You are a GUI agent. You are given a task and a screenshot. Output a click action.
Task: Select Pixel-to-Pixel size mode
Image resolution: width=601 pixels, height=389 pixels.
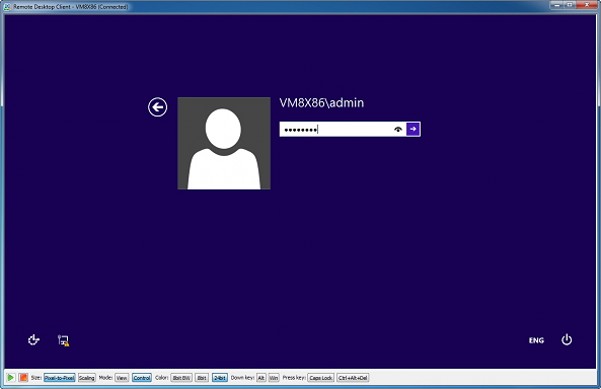(x=59, y=378)
